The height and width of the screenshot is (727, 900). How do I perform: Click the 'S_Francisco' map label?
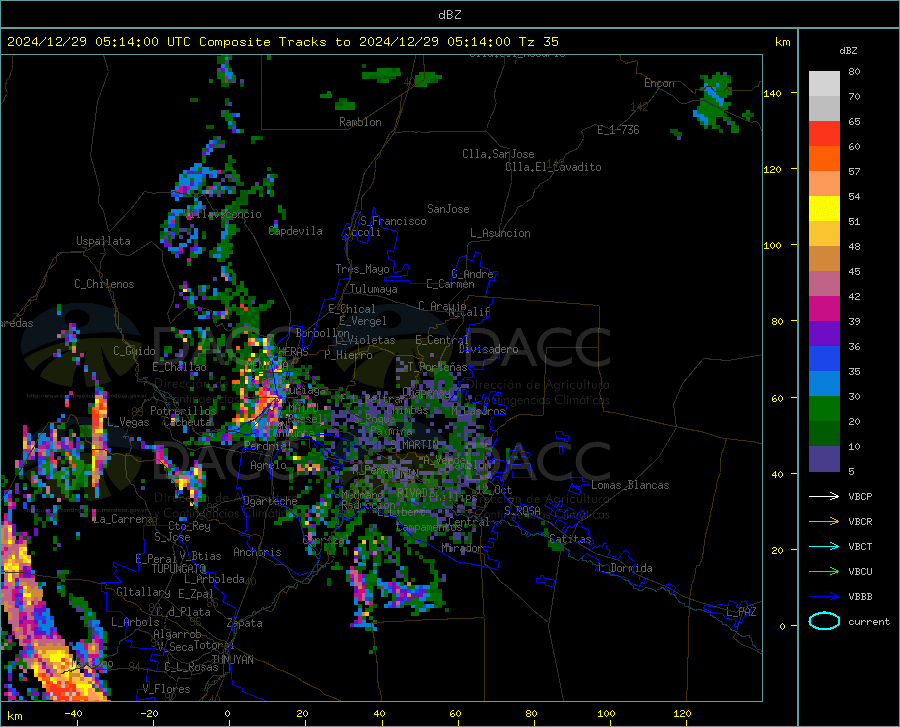[393, 221]
